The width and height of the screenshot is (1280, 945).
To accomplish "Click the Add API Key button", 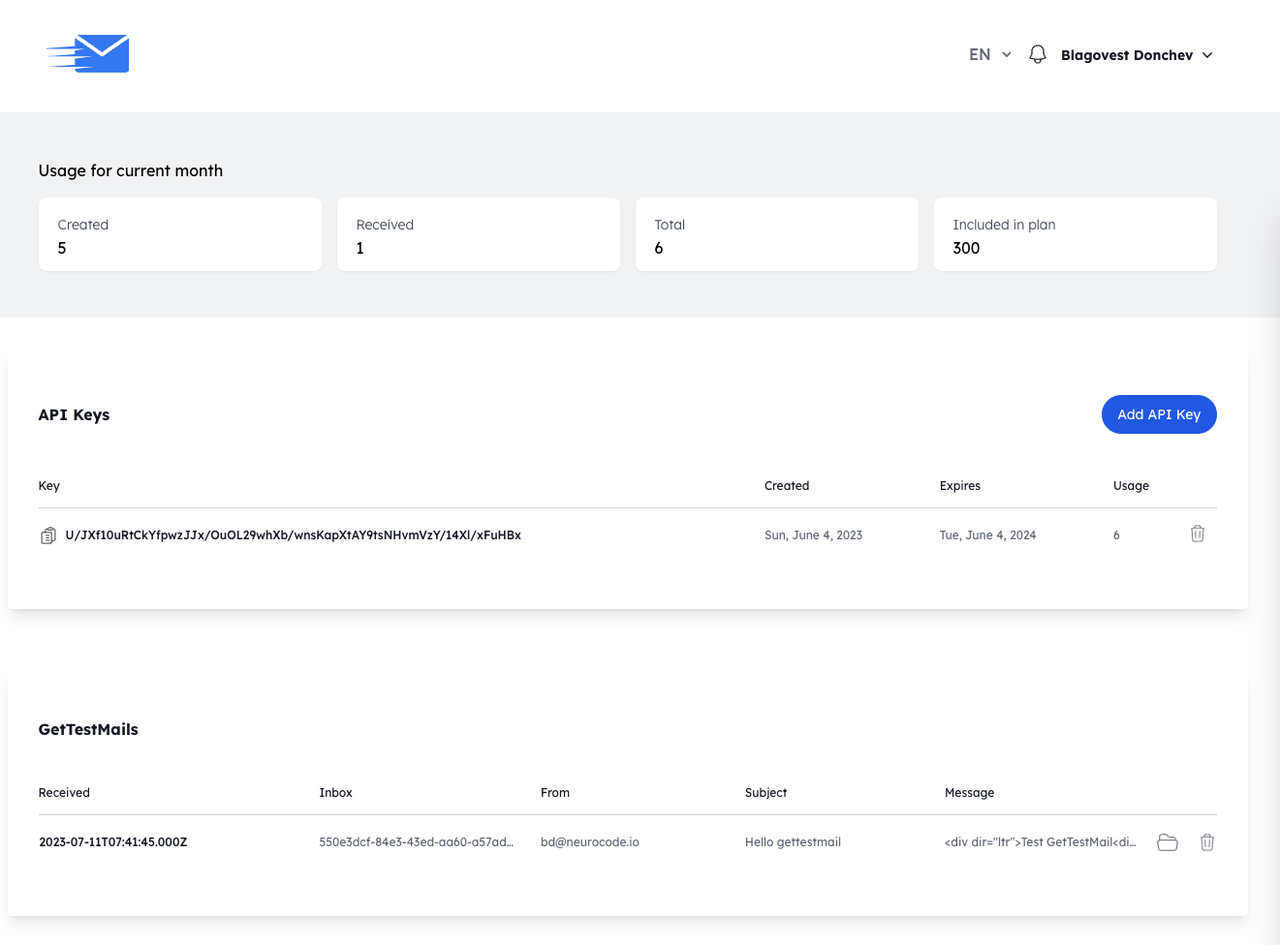I will pos(1158,414).
